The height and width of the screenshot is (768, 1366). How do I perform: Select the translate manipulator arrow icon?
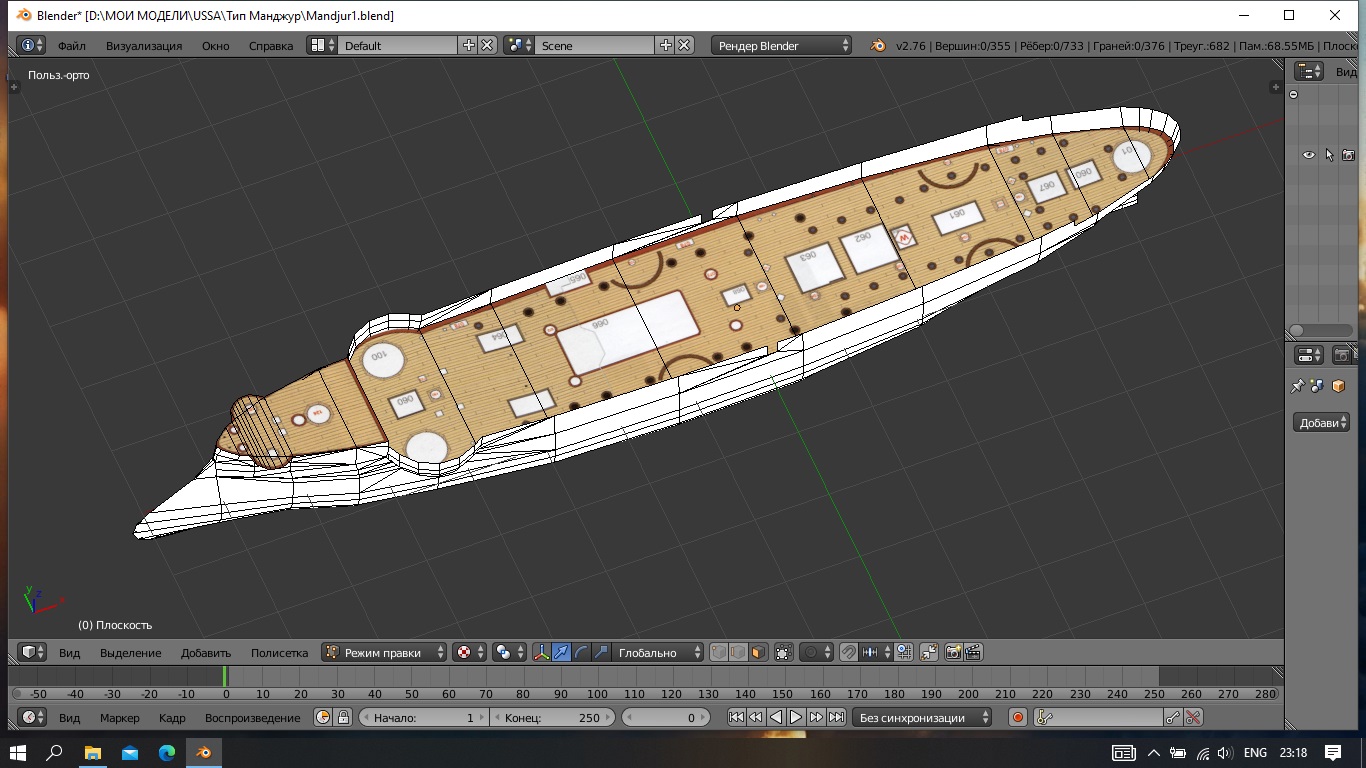click(561, 652)
